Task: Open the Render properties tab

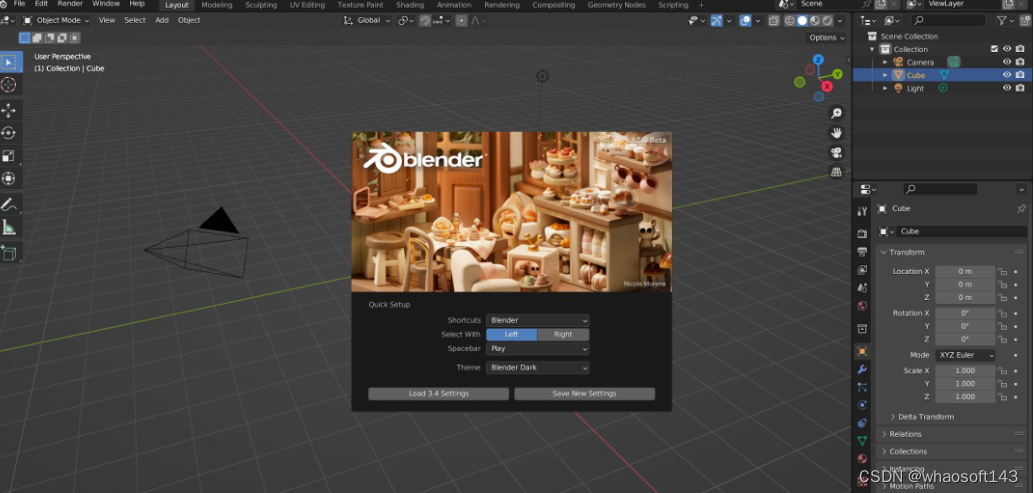Action: [862, 234]
